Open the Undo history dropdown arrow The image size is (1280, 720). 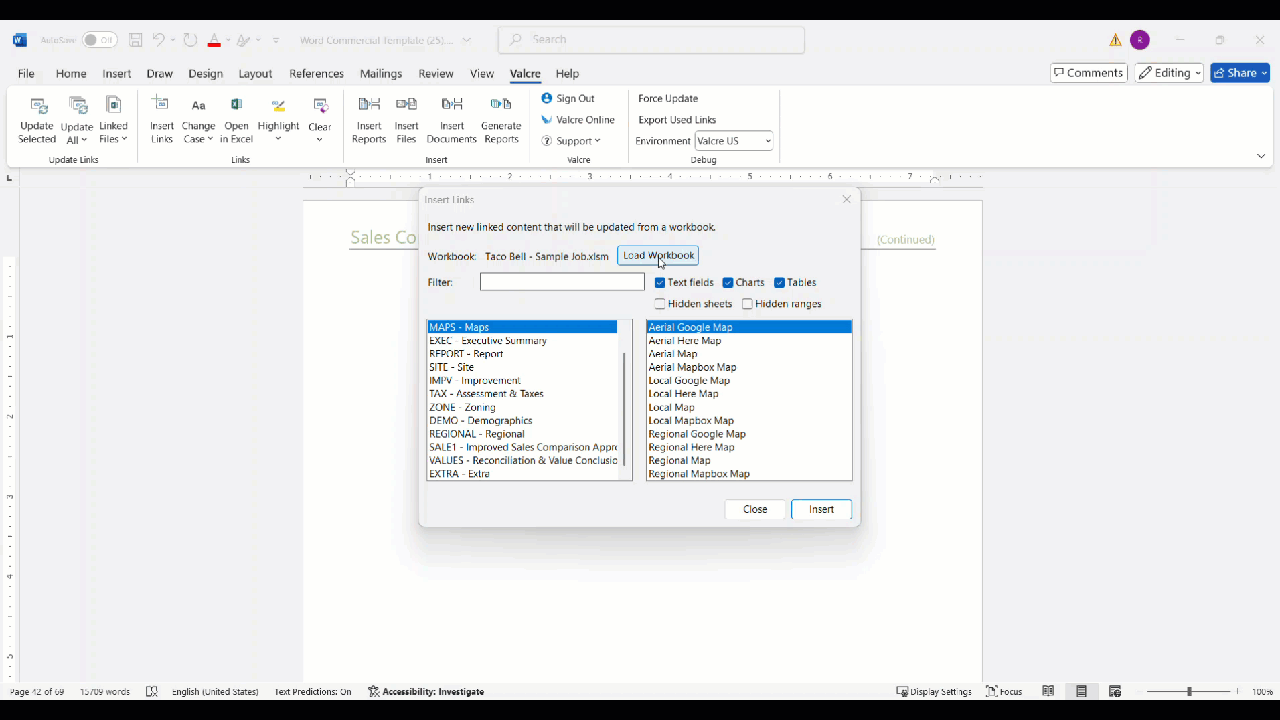[173, 40]
